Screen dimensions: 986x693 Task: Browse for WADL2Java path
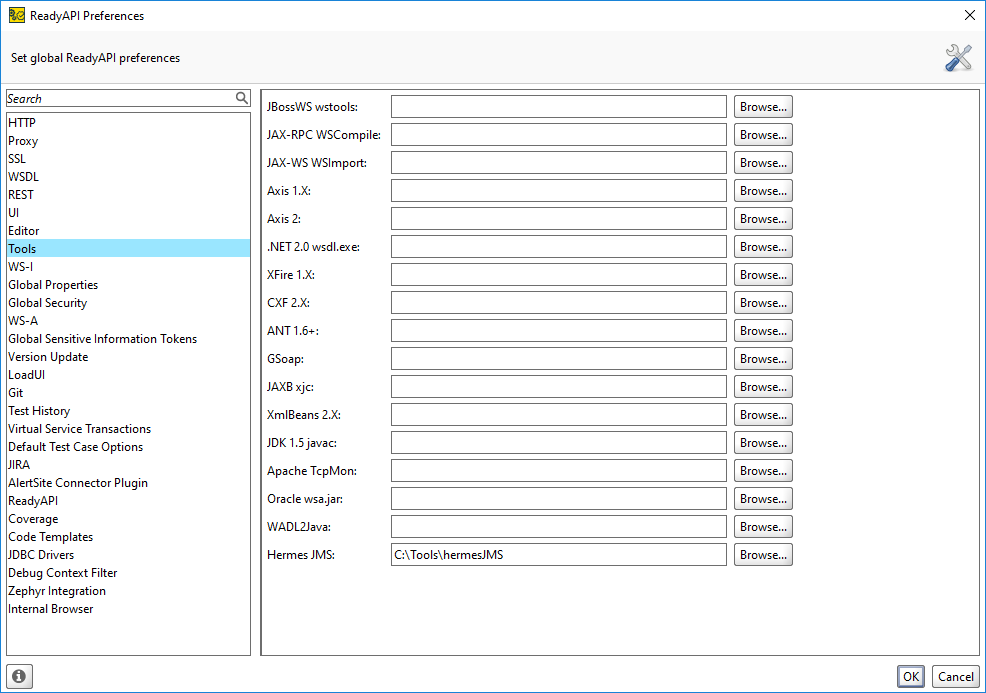763,526
